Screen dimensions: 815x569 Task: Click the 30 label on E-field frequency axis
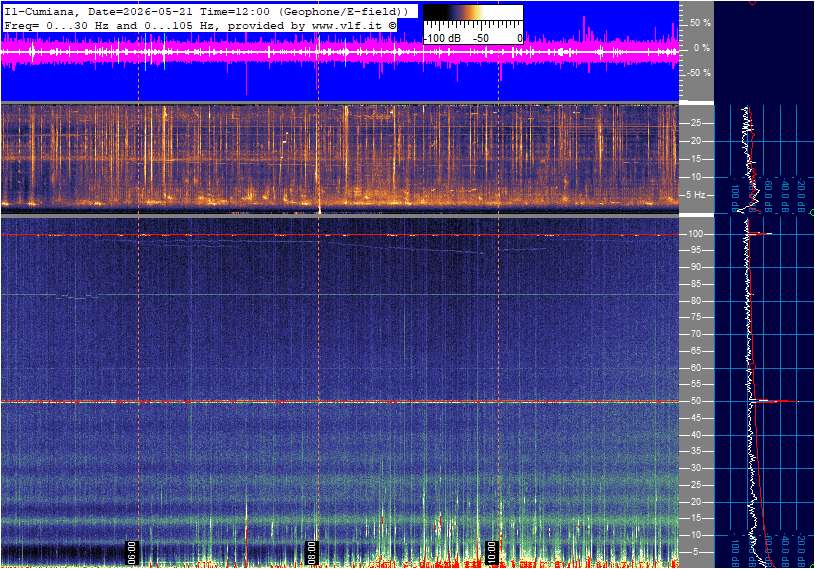[x=695, y=468]
